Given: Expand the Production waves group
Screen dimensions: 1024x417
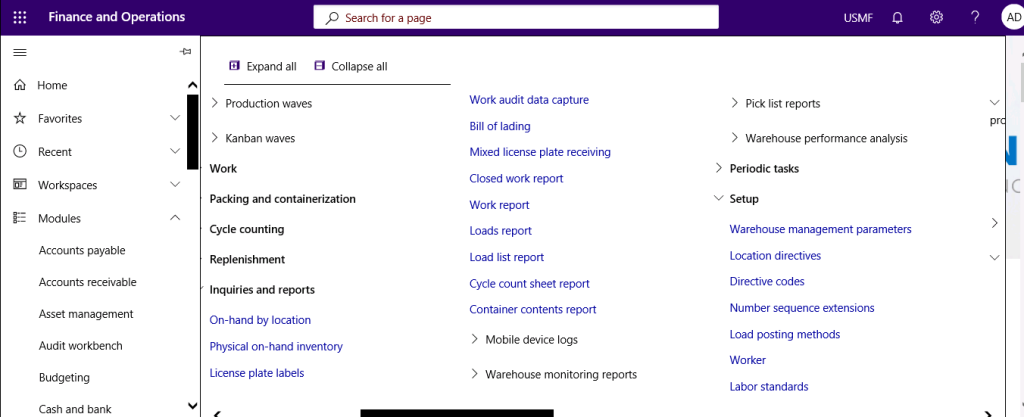Looking at the screenshot, I should [x=215, y=103].
